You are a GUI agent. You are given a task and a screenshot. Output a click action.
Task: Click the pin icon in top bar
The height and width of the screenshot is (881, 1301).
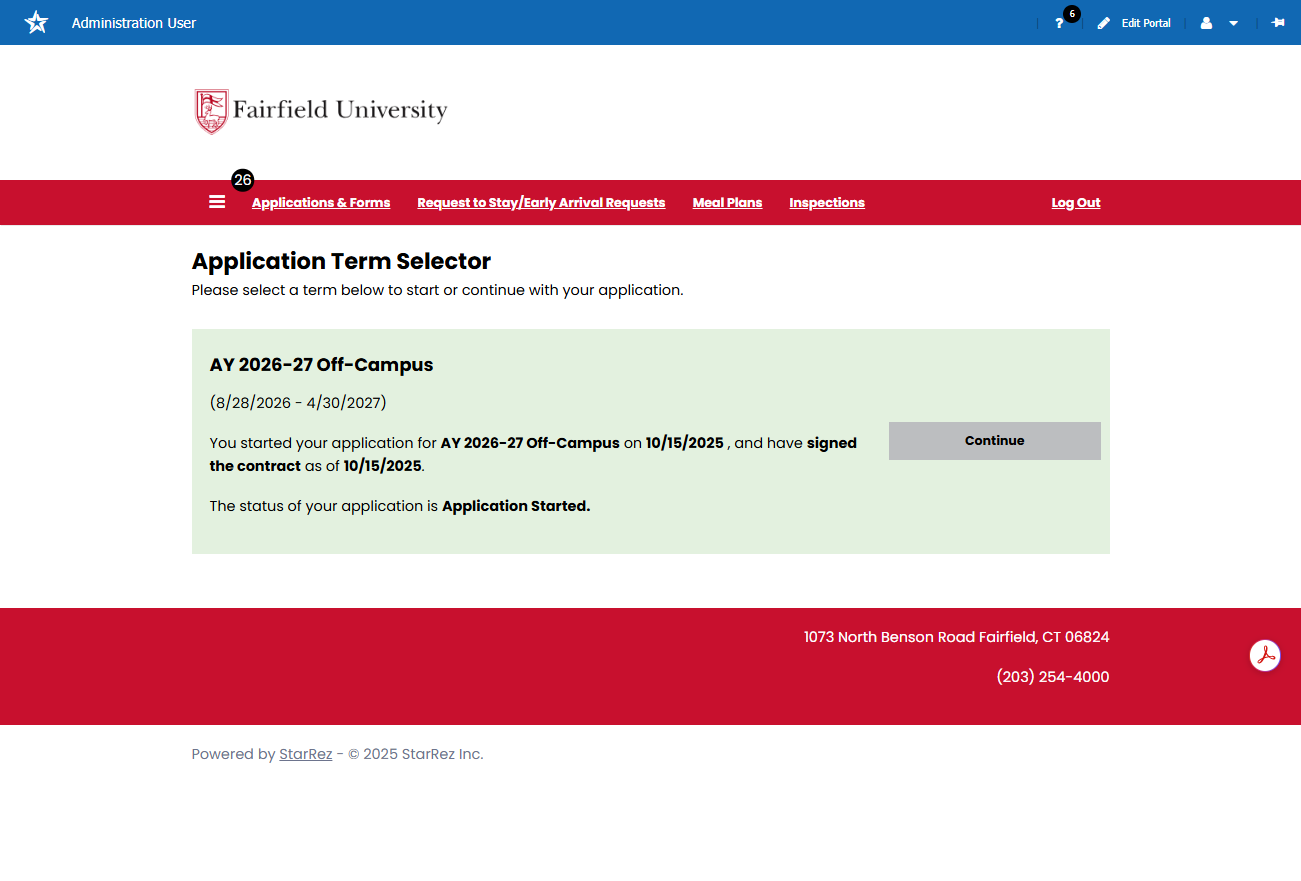click(1278, 22)
